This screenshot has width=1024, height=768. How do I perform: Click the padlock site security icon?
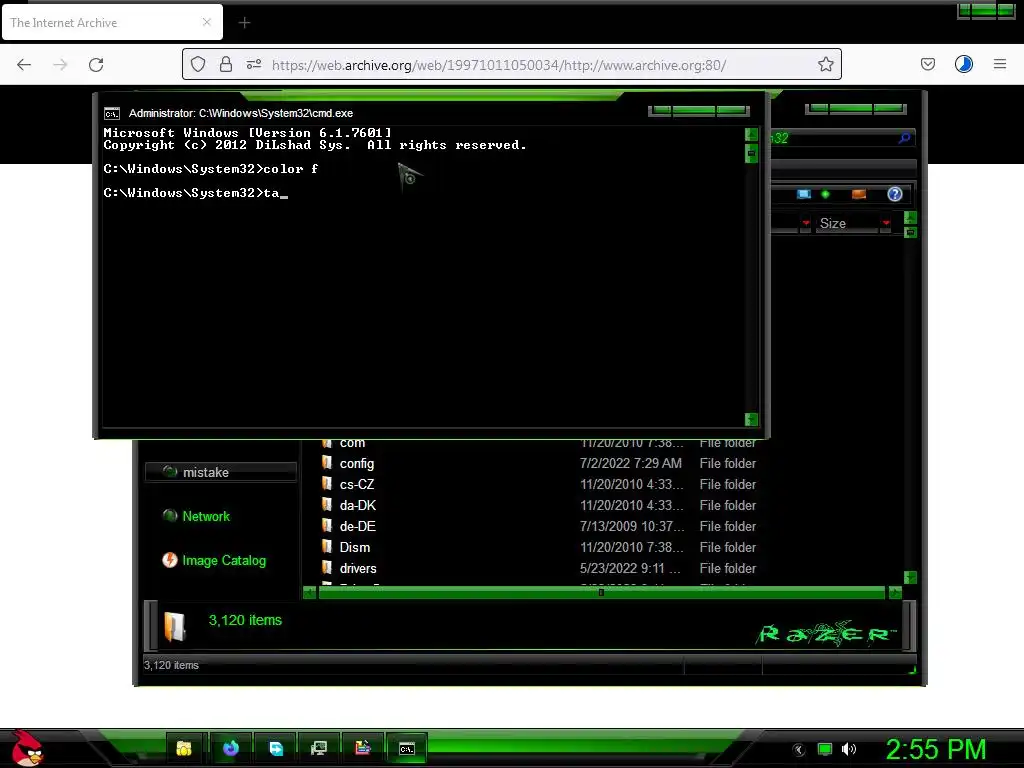pyautogui.click(x=225, y=64)
